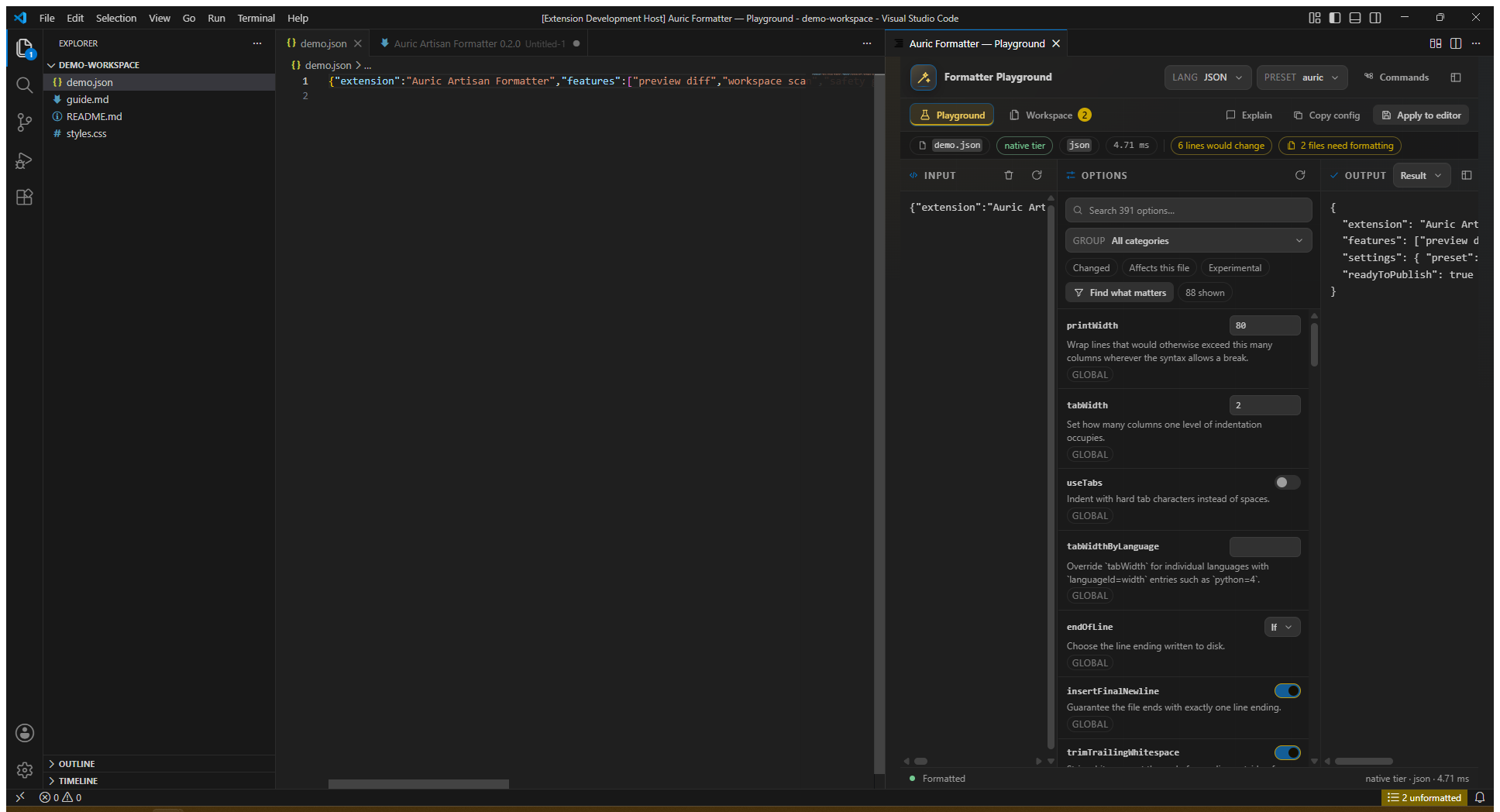The image size is (1500, 812).
Task: Open the Explorer view in activity bar
Action: tap(25, 48)
